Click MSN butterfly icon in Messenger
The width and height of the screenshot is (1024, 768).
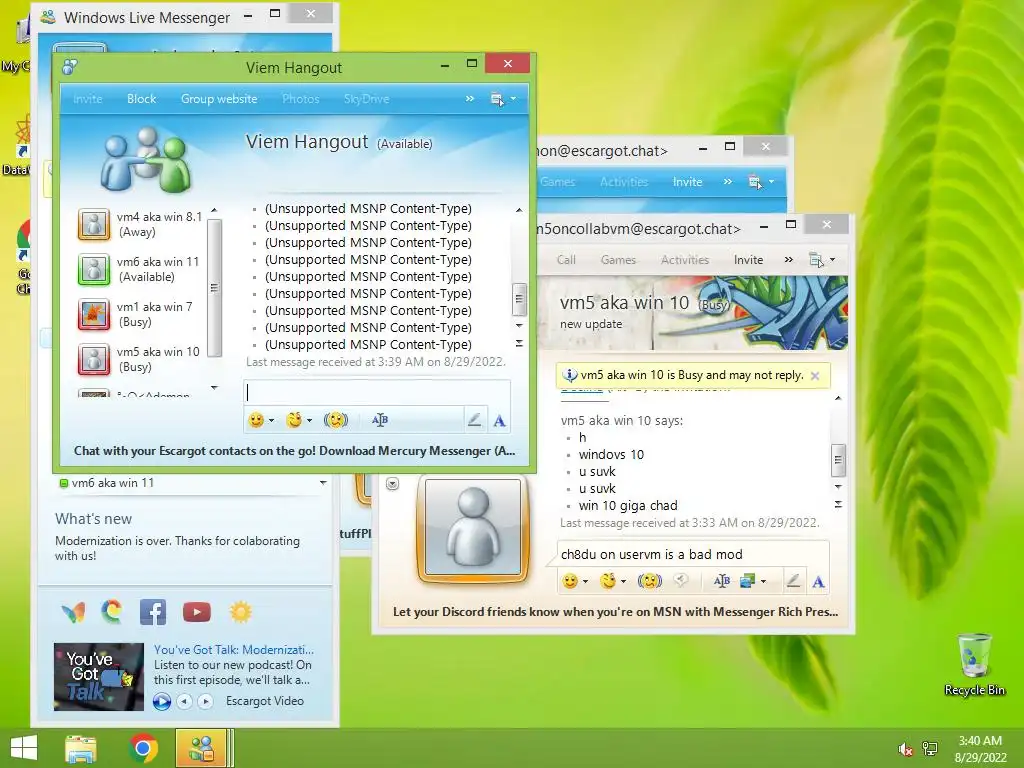[x=73, y=612]
